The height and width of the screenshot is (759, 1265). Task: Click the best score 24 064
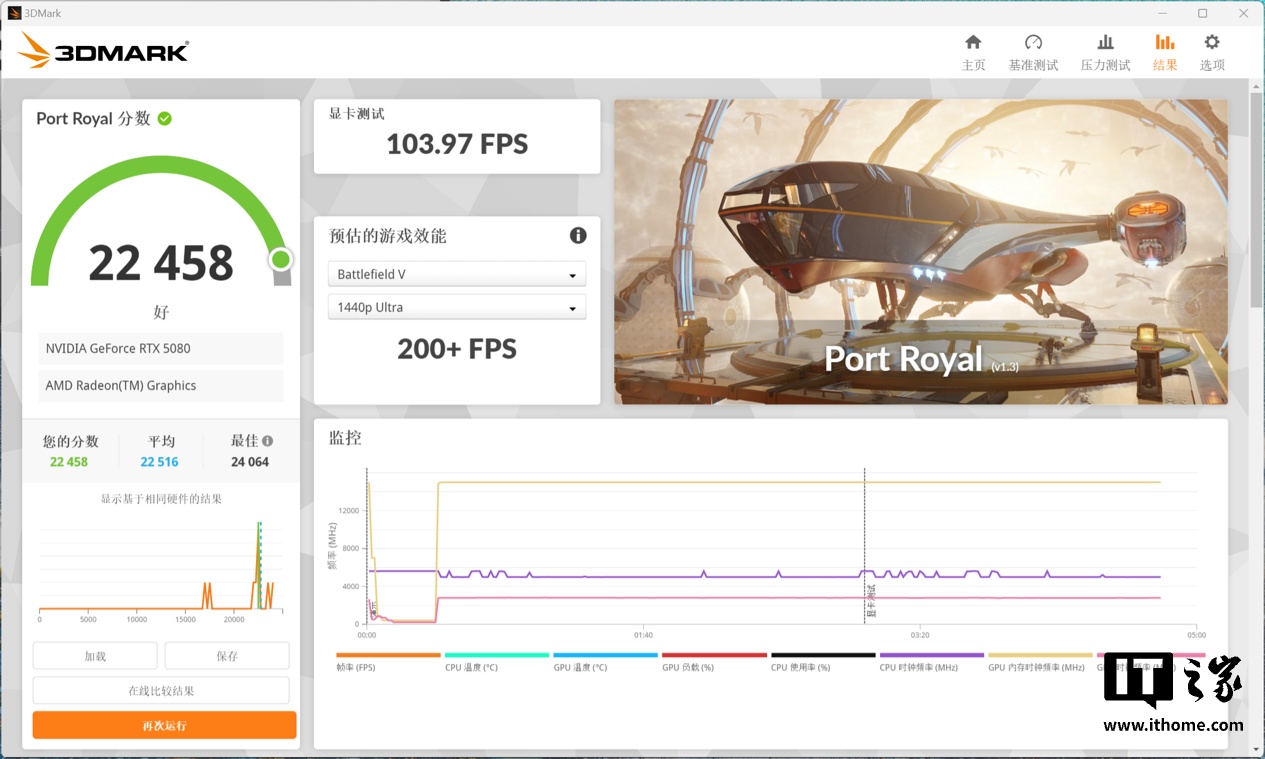pyautogui.click(x=250, y=462)
